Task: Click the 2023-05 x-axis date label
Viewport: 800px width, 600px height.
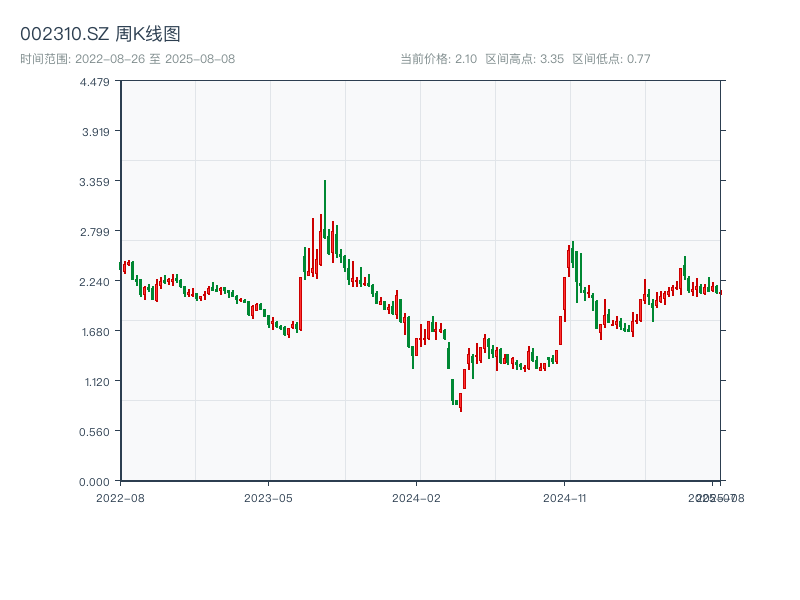Action: tap(268, 497)
